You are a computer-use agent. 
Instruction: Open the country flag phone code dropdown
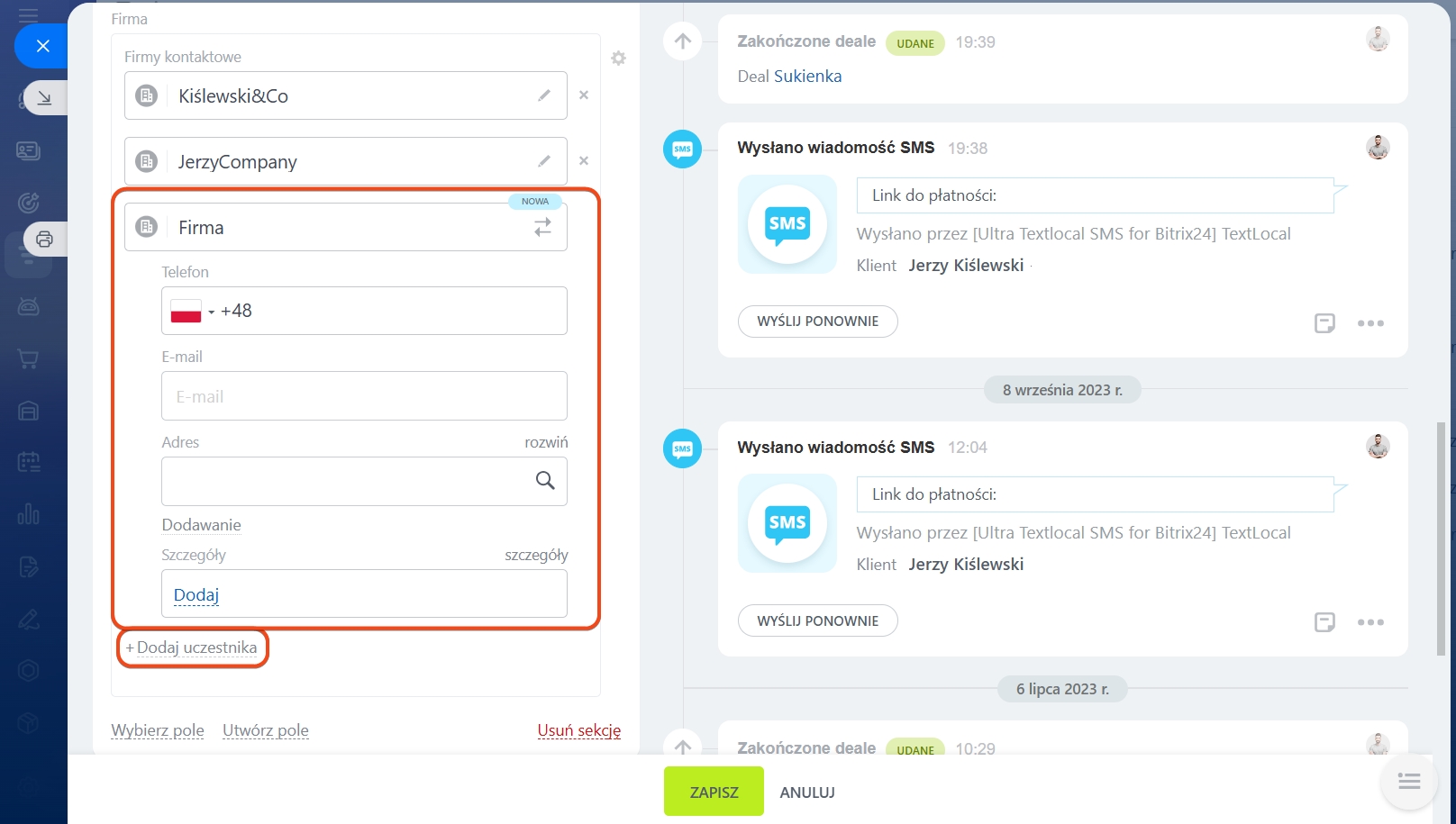coord(193,311)
